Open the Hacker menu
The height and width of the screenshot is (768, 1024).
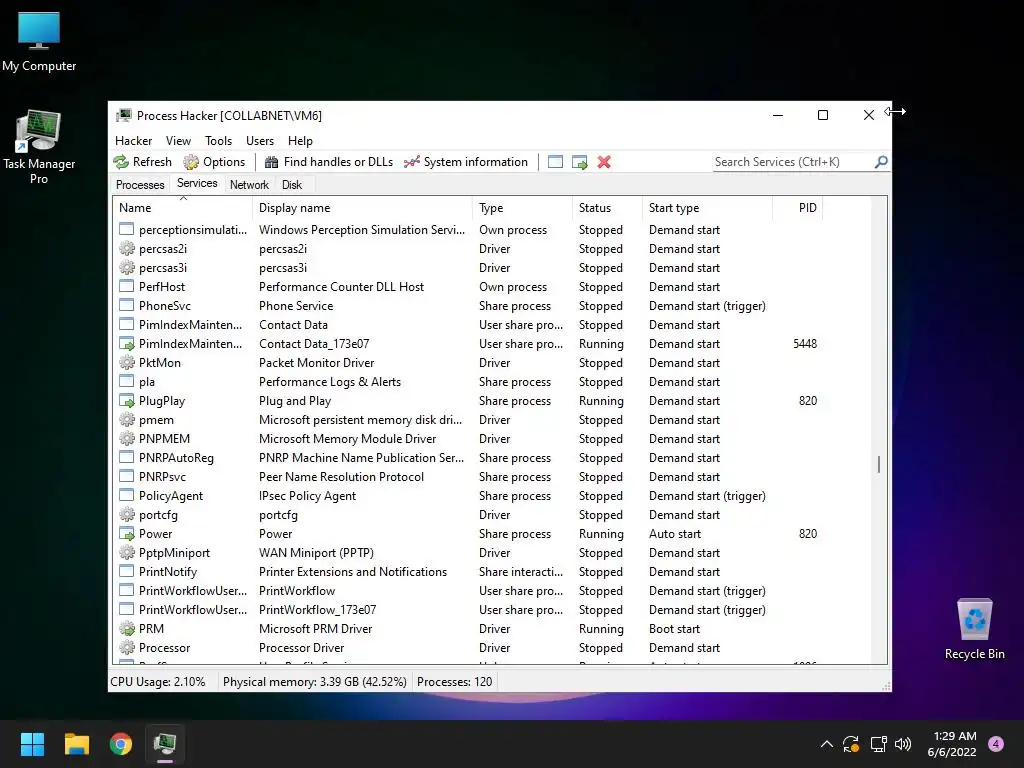coord(133,141)
